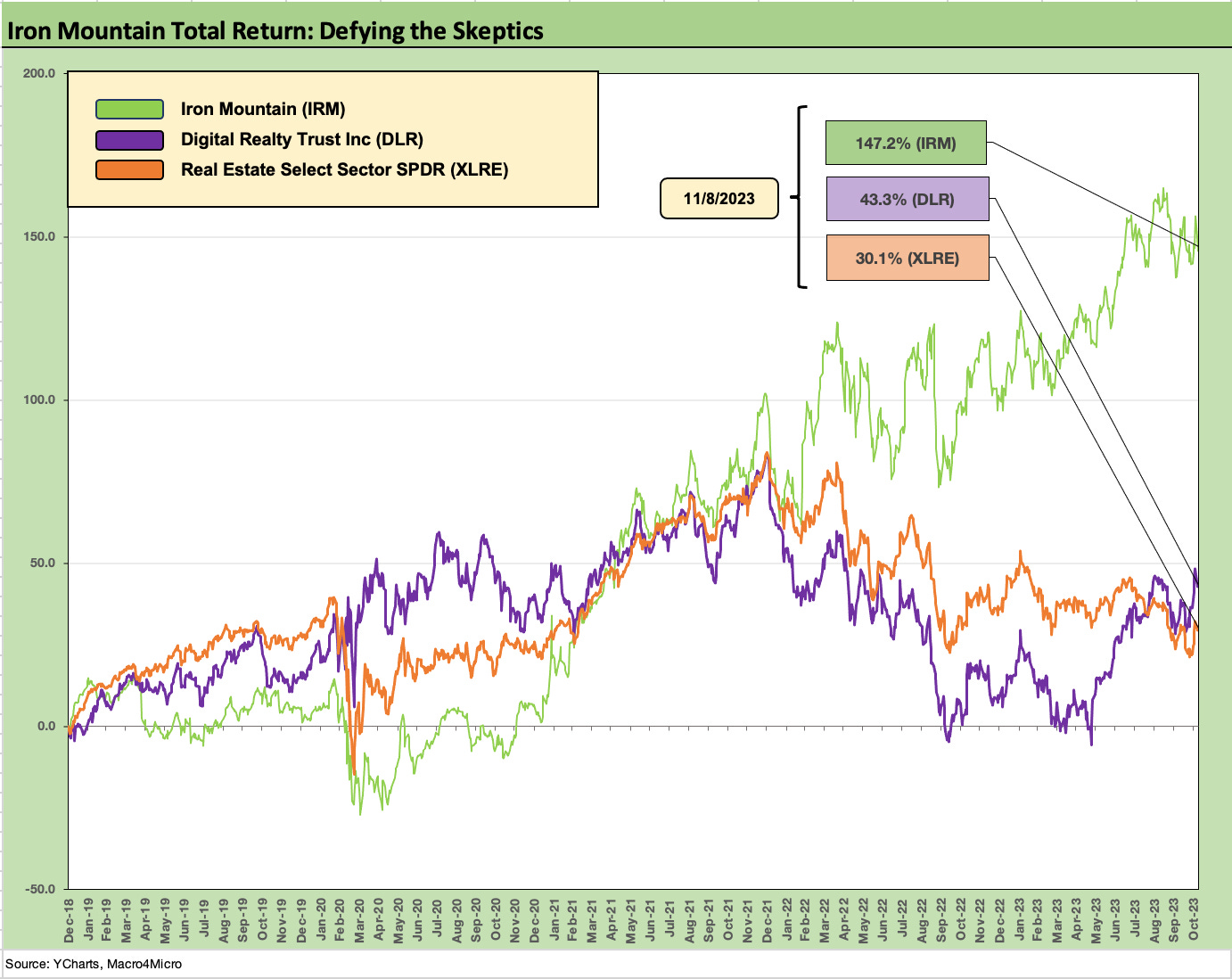Viewport: 1232px width, 979px height.
Task: Click the Jan-23 x-axis label
Action: tap(1019, 920)
